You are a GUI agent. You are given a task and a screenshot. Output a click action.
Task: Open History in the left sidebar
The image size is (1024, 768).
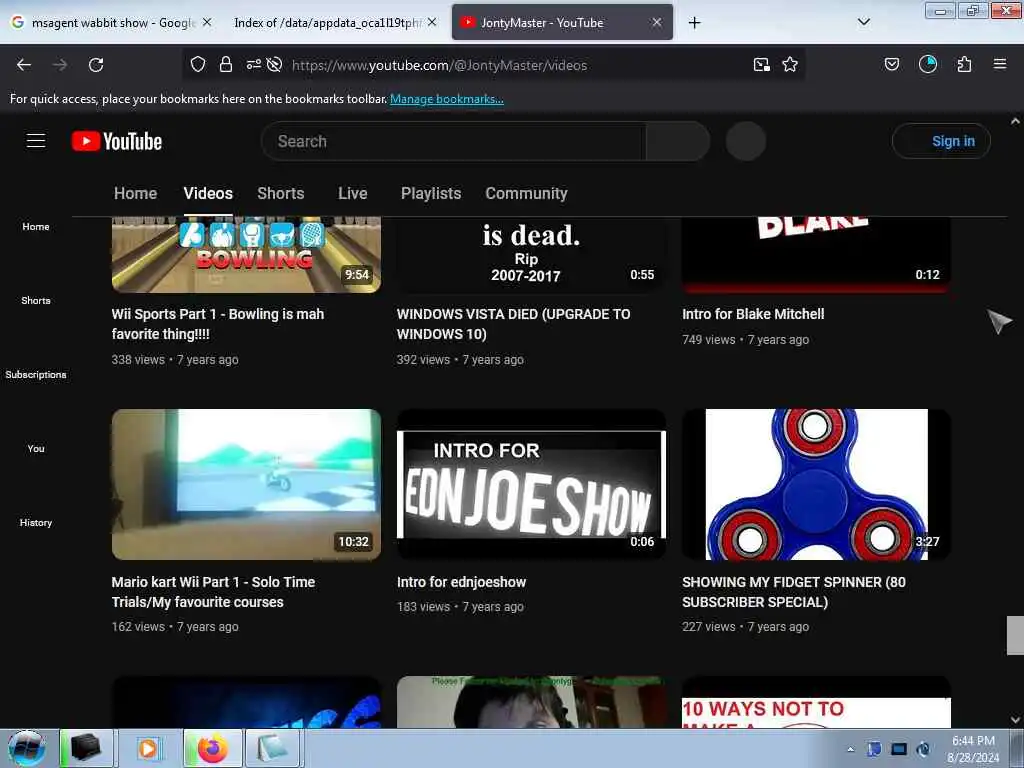point(36,522)
